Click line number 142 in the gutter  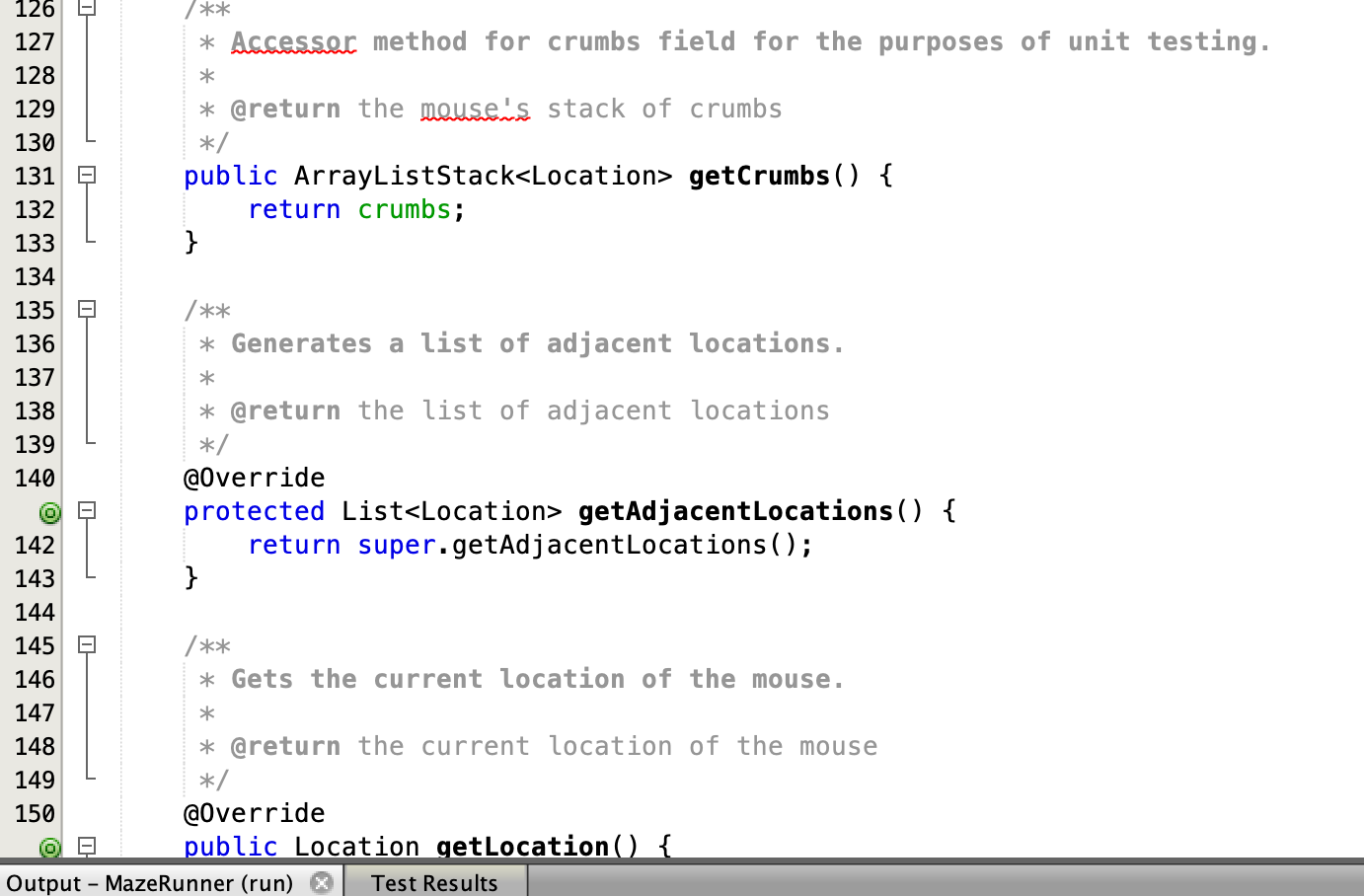tap(35, 545)
